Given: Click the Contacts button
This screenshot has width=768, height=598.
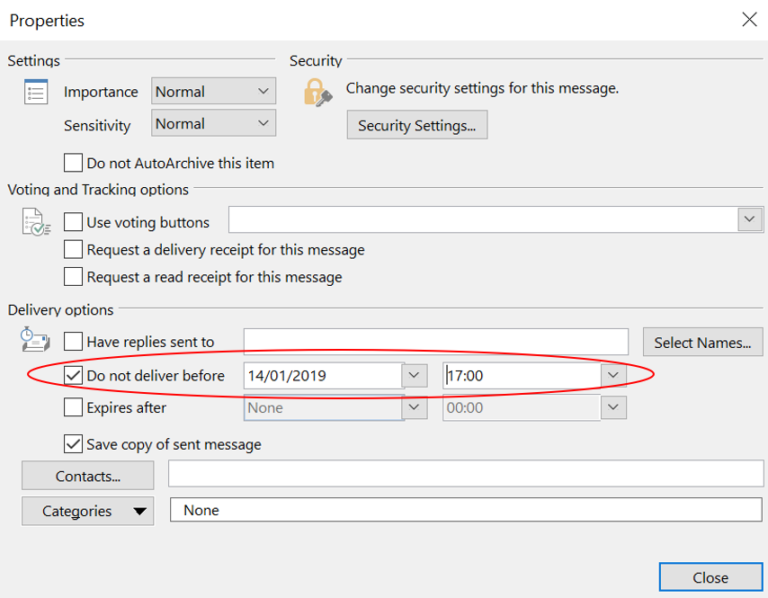Looking at the screenshot, I should point(88,476).
